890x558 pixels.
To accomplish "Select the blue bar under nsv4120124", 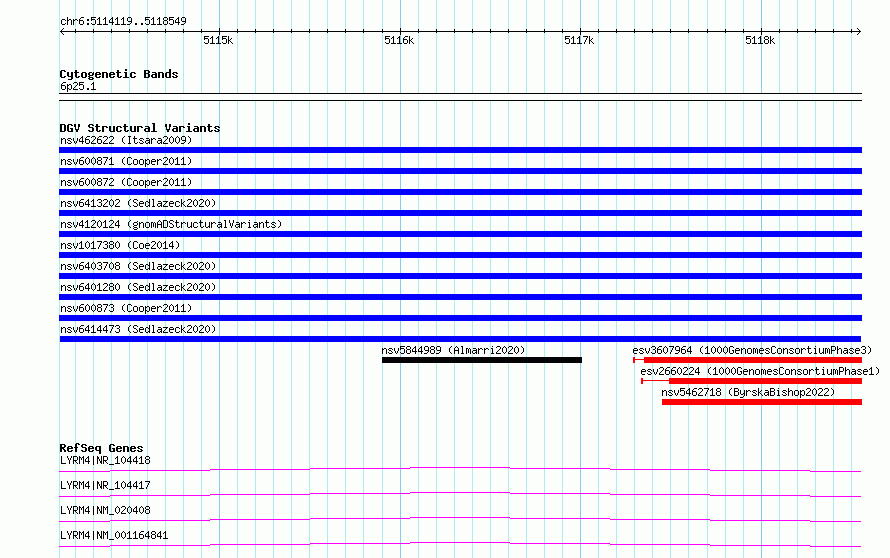I will (460, 234).
